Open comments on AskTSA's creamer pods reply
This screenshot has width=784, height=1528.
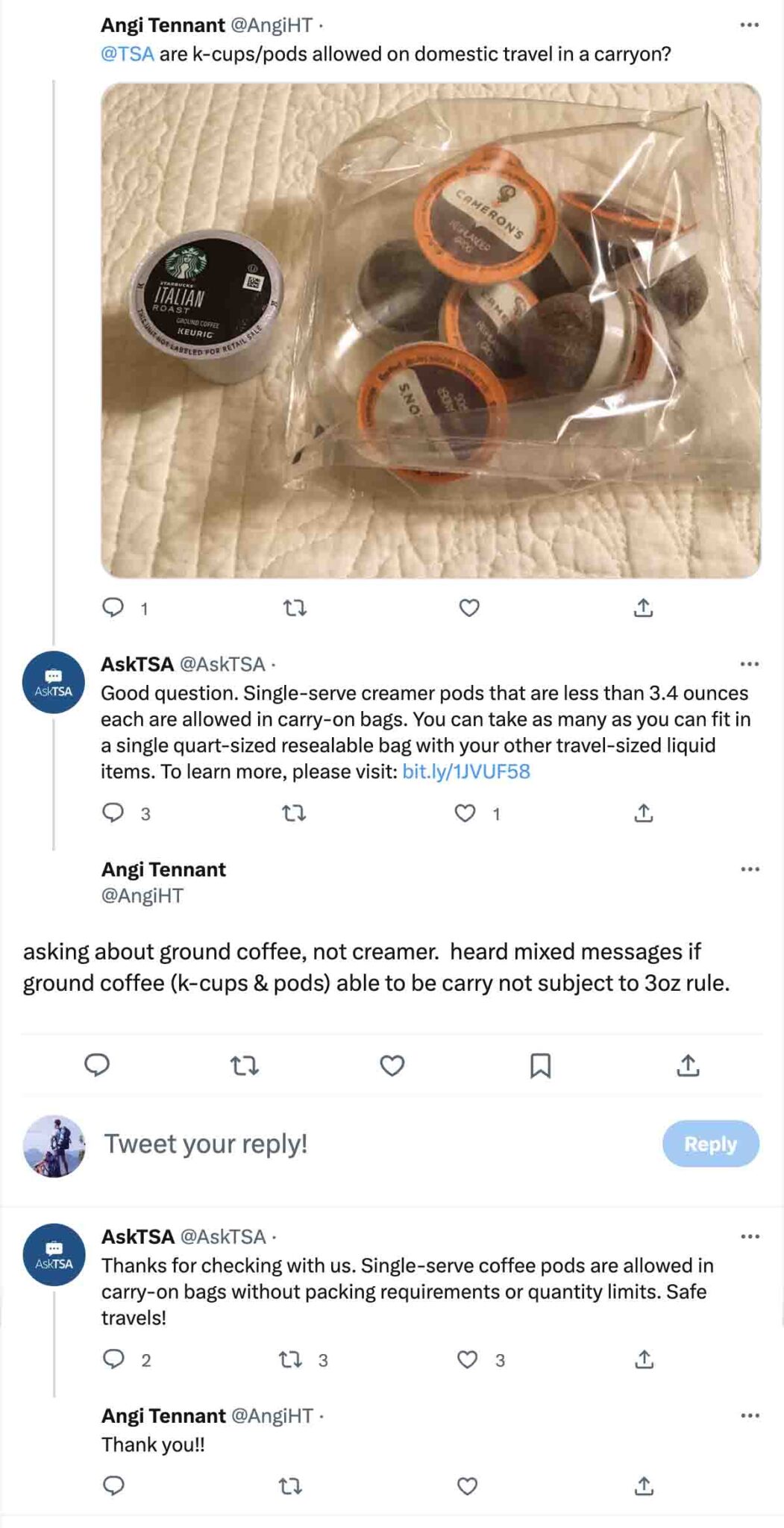click(113, 812)
